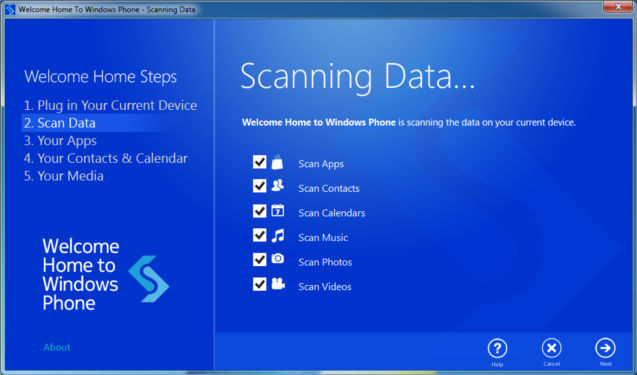Uncheck the Scan Music checkbox

click(259, 235)
